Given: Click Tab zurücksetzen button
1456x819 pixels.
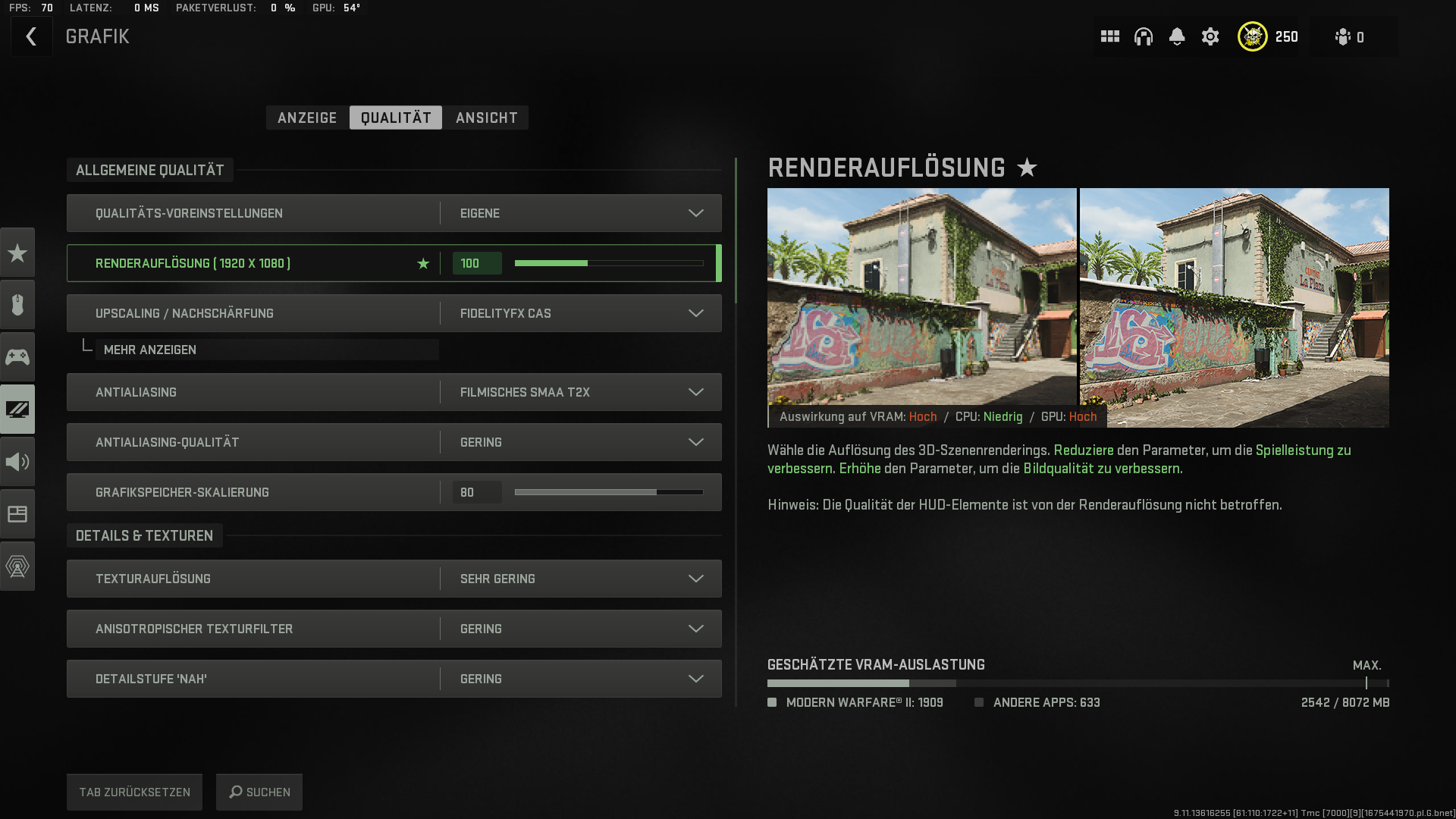Looking at the screenshot, I should click(x=134, y=792).
